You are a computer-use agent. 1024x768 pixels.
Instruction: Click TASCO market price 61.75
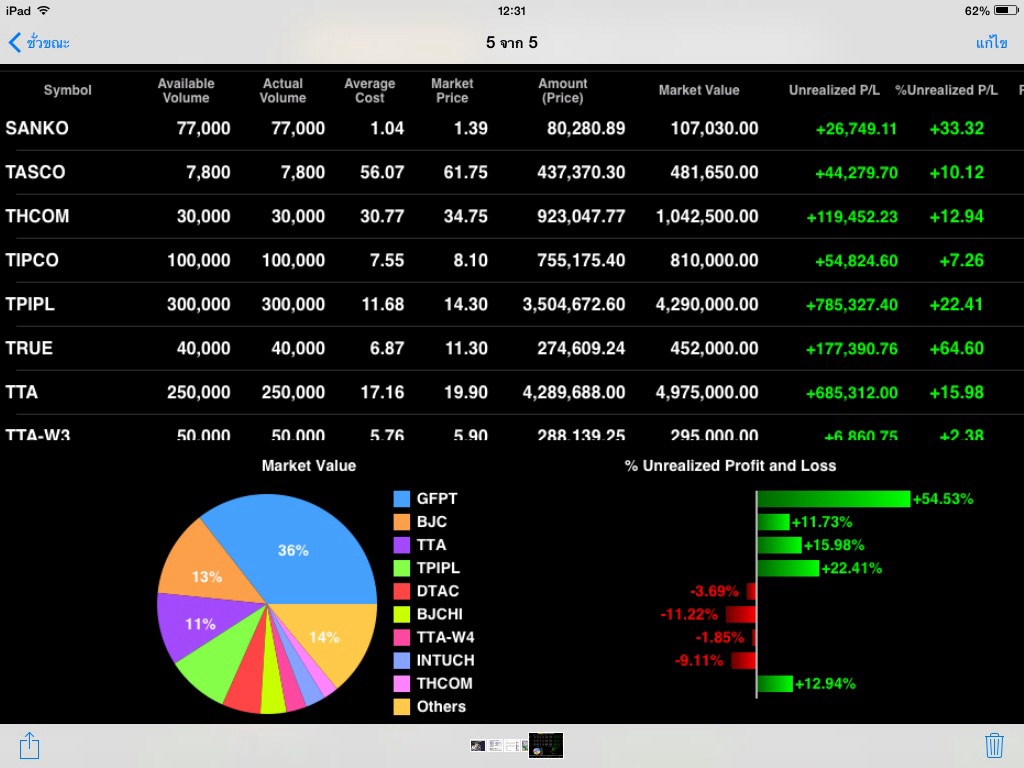point(466,172)
